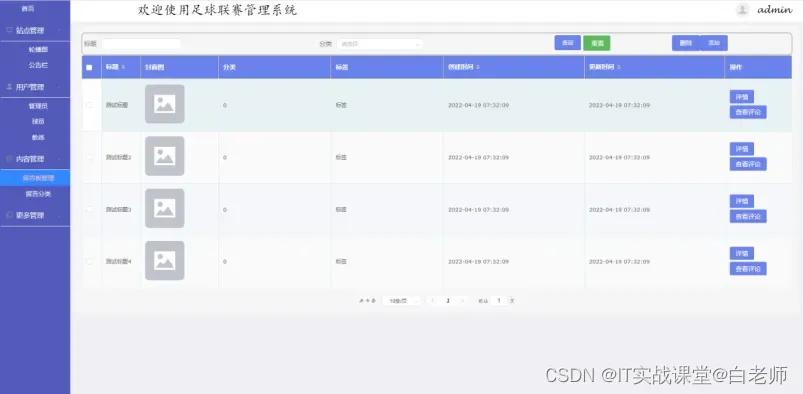Collapse the 用户管理 chevron in sidebar

[x=60, y=87]
